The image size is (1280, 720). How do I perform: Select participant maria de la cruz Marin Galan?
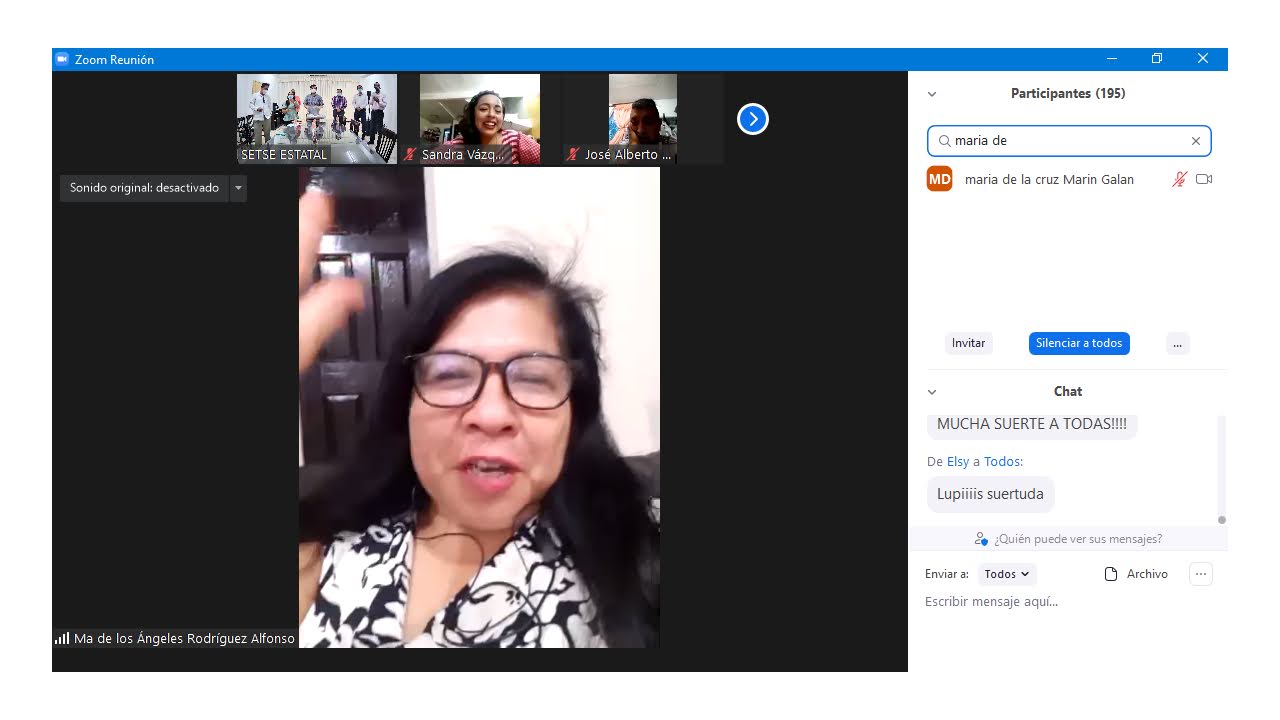point(1071,179)
